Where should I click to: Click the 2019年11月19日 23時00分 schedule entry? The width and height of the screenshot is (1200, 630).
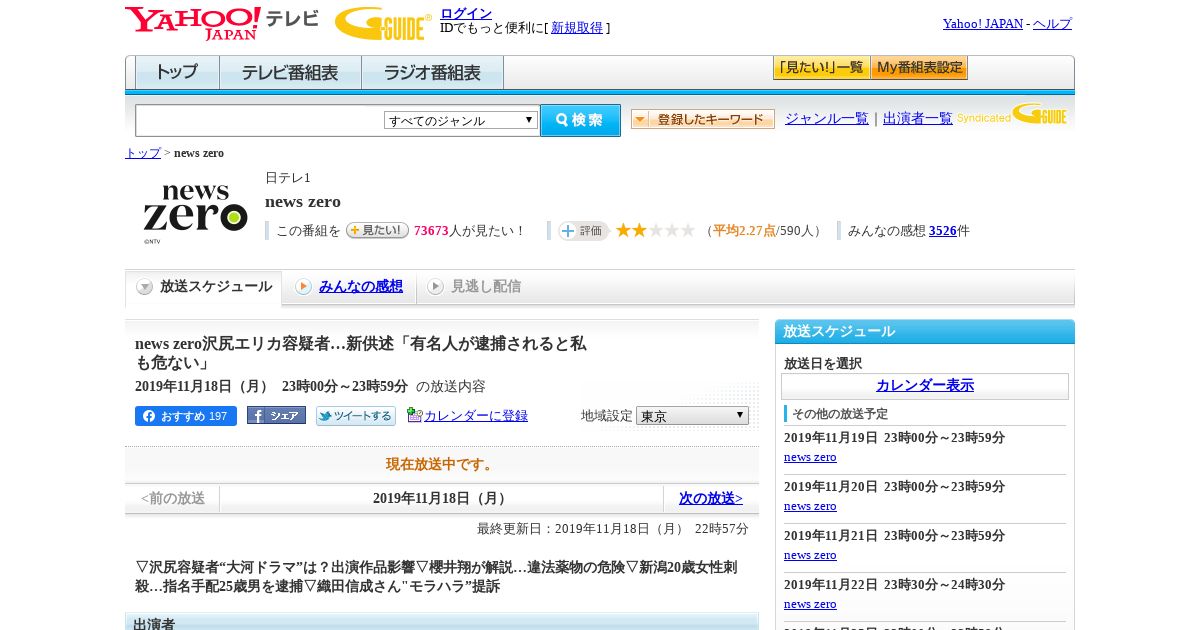[x=894, y=438]
